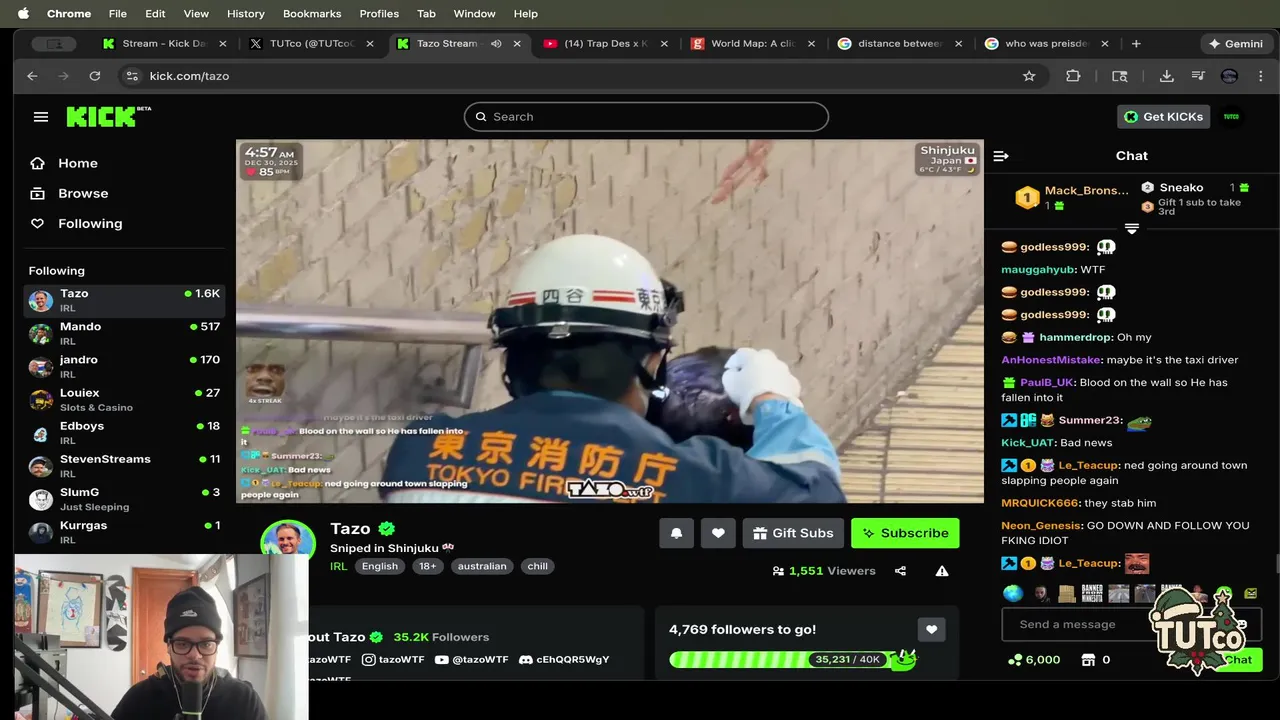Screen dimensions: 1280x720
Task: Click the KICK logo
Action: coord(108,116)
